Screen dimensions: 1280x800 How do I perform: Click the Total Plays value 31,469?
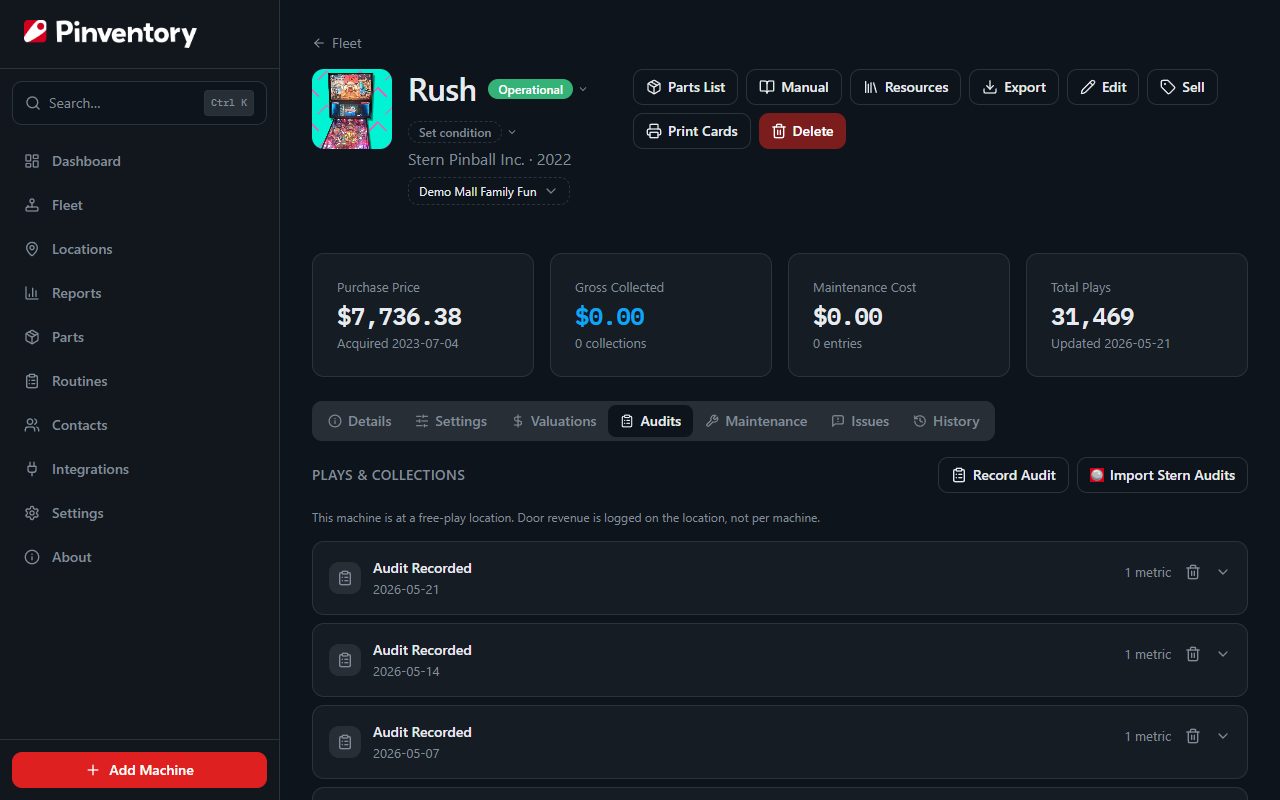pyautogui.click(x=1092, y=317)
